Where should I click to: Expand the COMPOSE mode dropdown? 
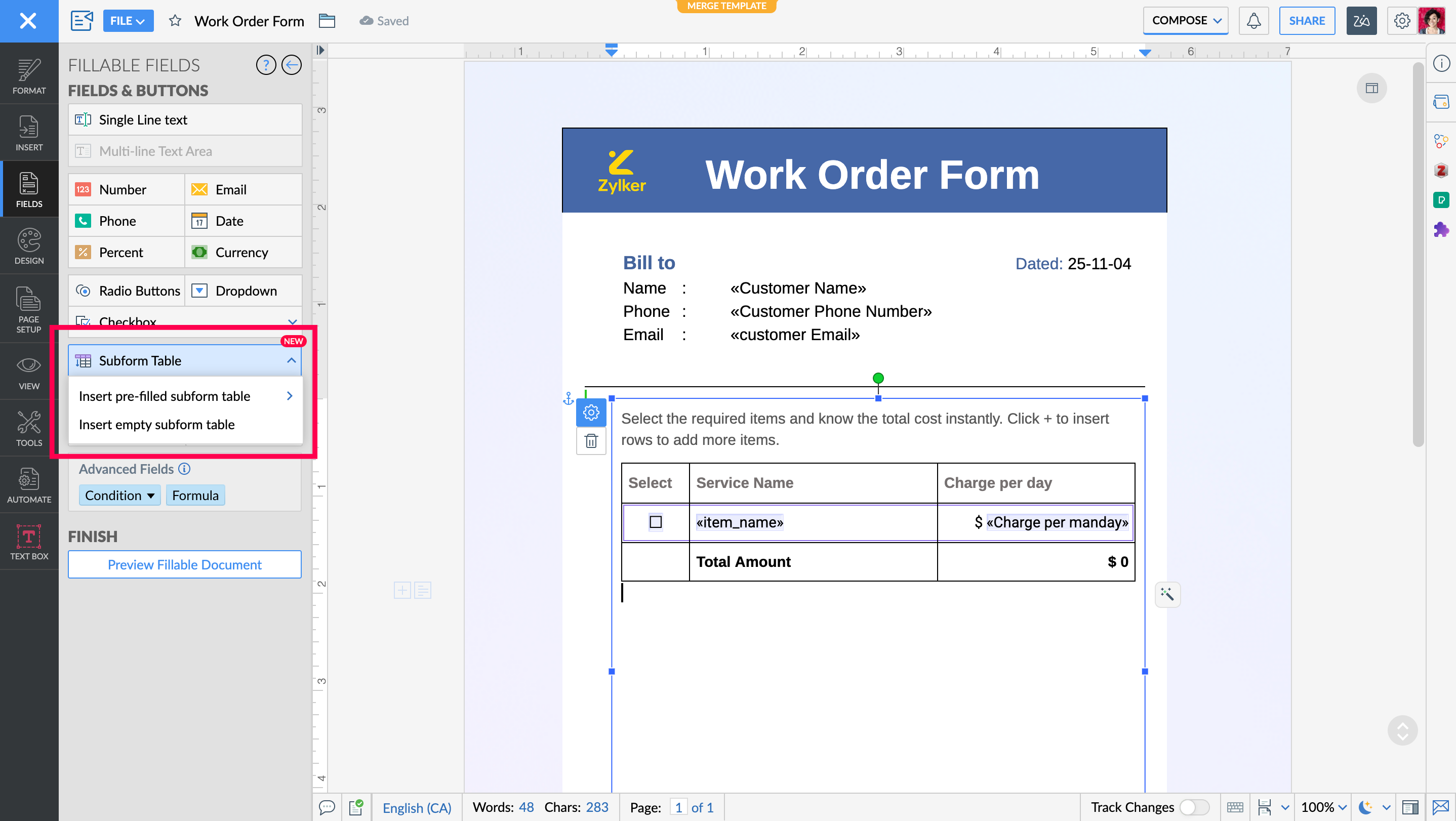(1185, 21)
